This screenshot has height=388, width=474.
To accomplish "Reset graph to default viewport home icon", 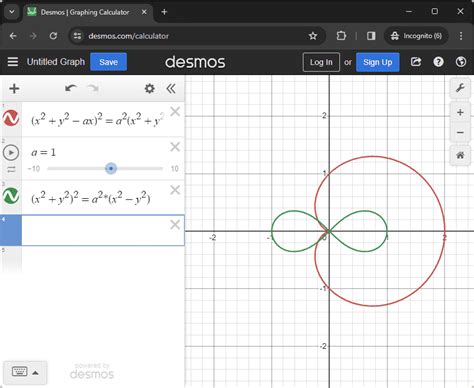I will click(460, 155).
